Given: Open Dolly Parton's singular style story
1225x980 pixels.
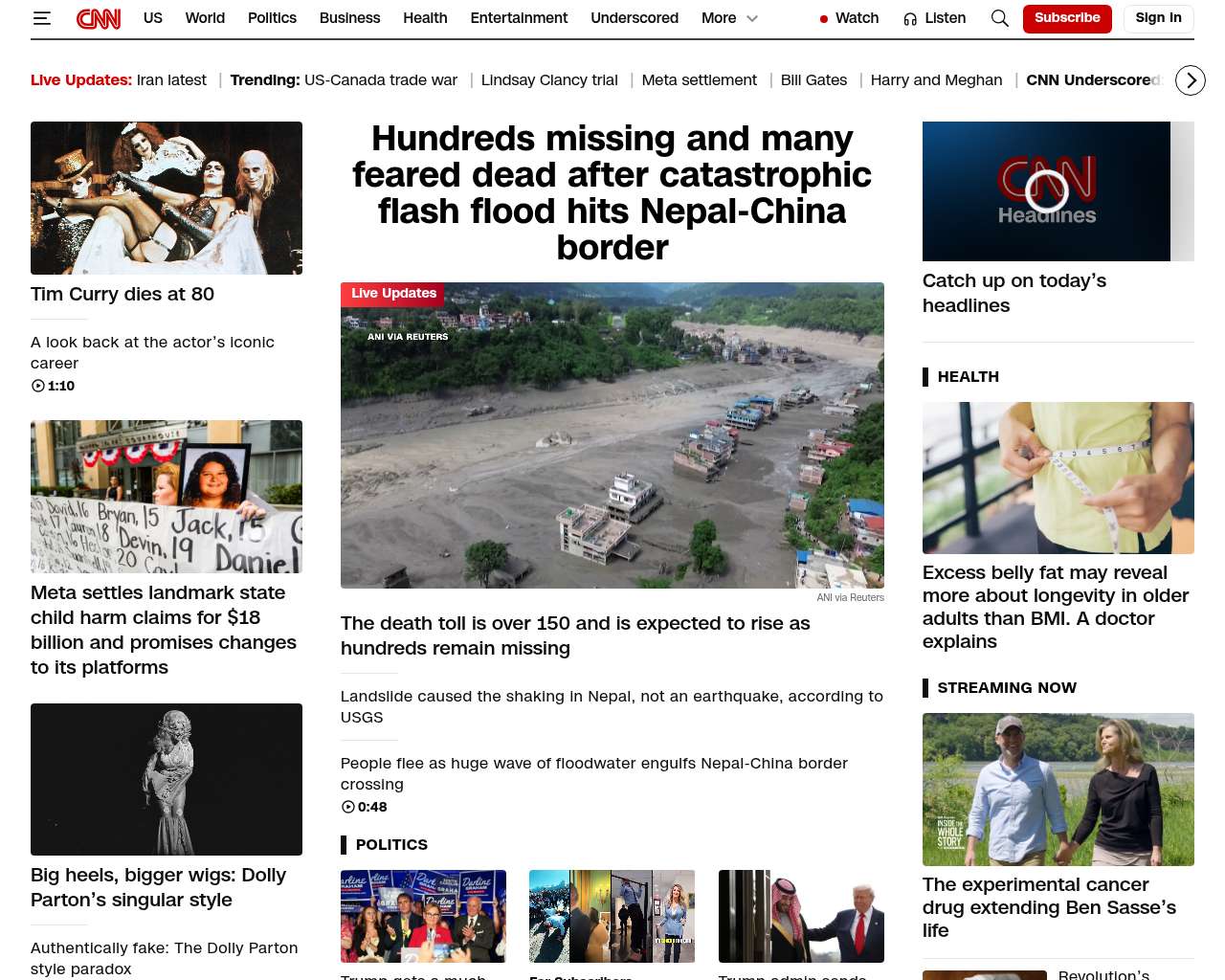Looking at the screenshot, I should click(158, 887).
